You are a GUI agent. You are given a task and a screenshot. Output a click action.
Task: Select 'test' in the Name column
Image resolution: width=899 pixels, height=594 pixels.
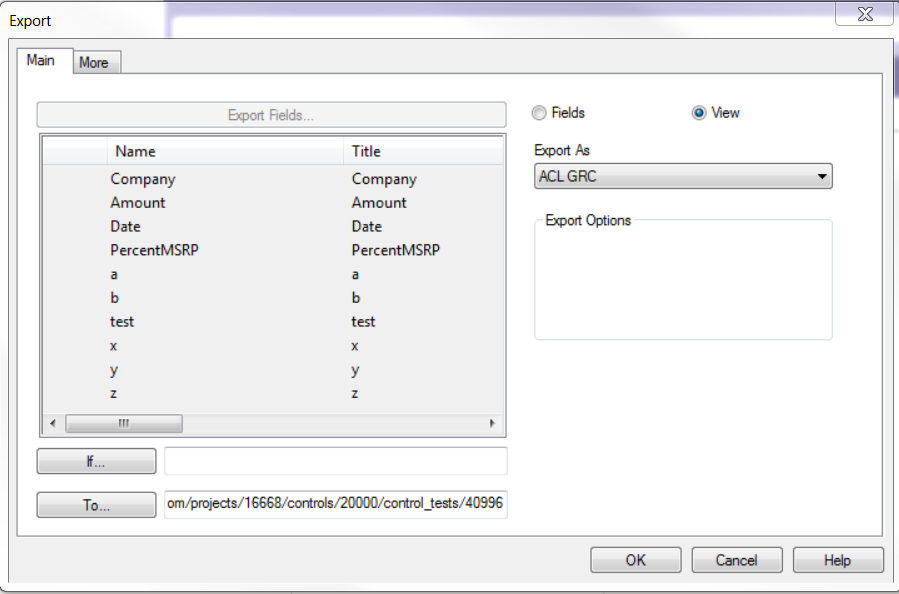[122, 322]
